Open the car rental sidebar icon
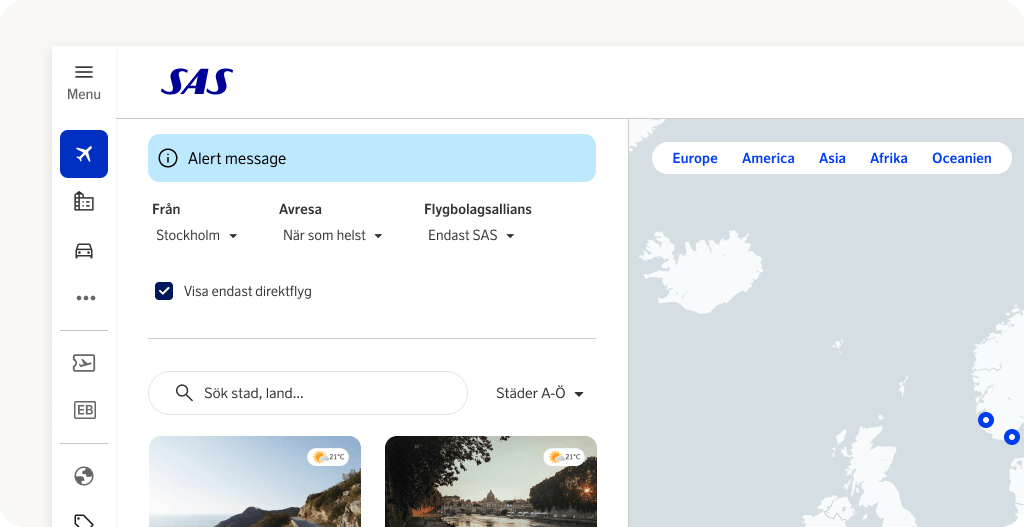 84,250
